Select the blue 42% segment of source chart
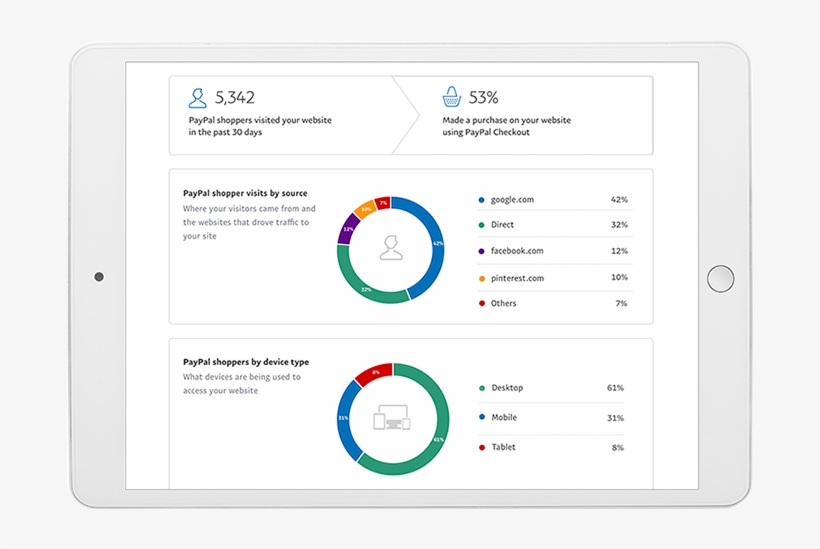The height and width of the screenshot is (549, 820). (x=437, y=243)
